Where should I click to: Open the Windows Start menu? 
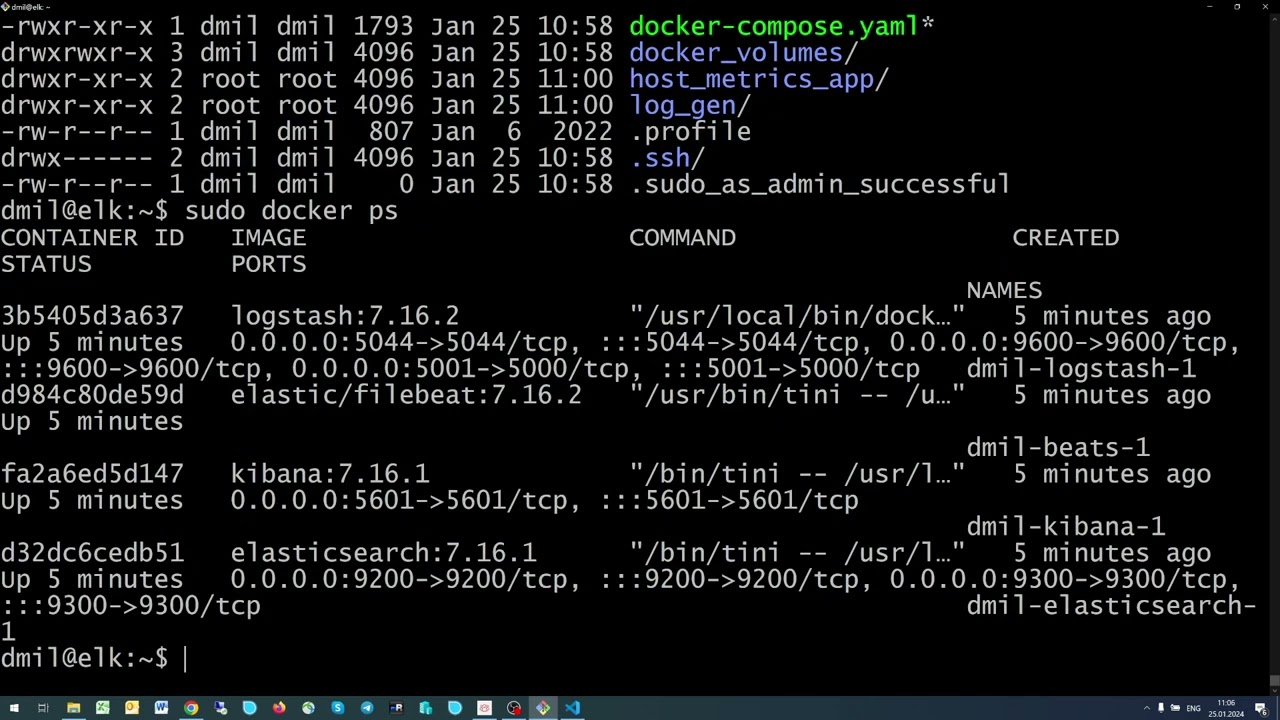[x=14, y=708]
